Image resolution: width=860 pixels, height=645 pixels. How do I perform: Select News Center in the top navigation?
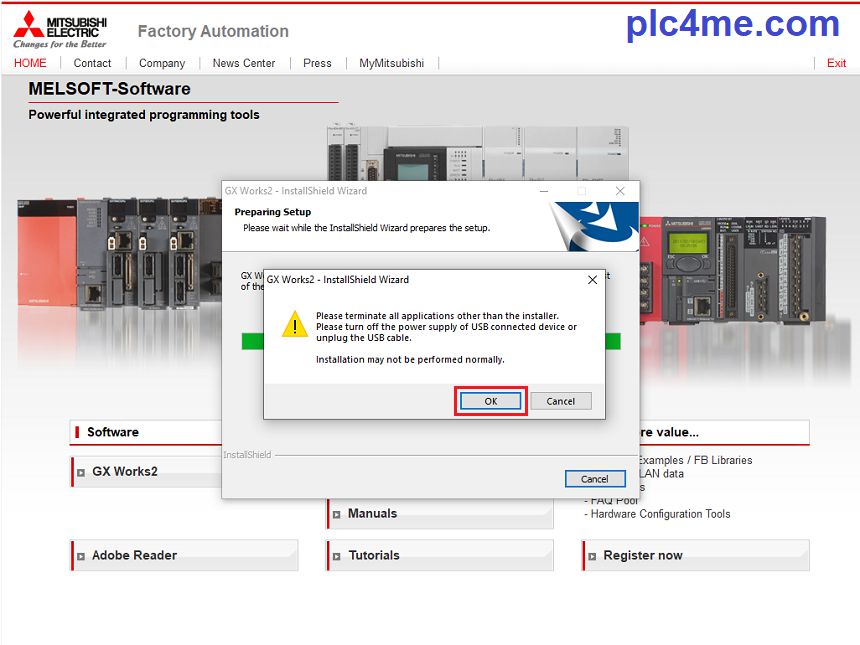244,63
